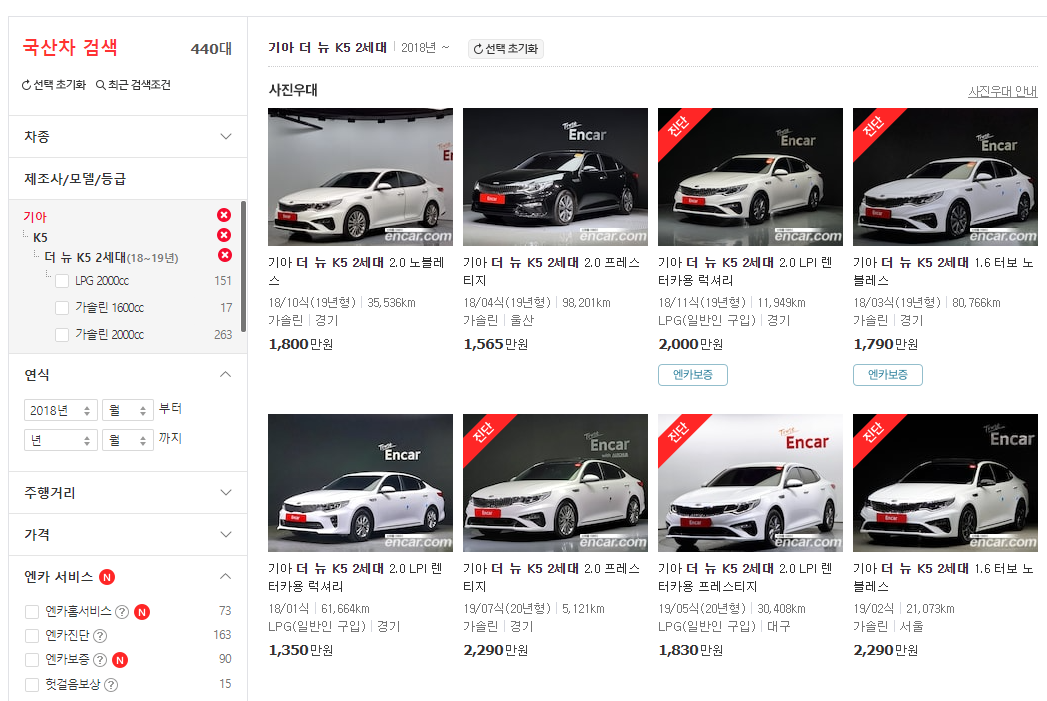Open the 사진우대 안내 link
Screen dimensions: 1047x701
[x=1002, y=91]
